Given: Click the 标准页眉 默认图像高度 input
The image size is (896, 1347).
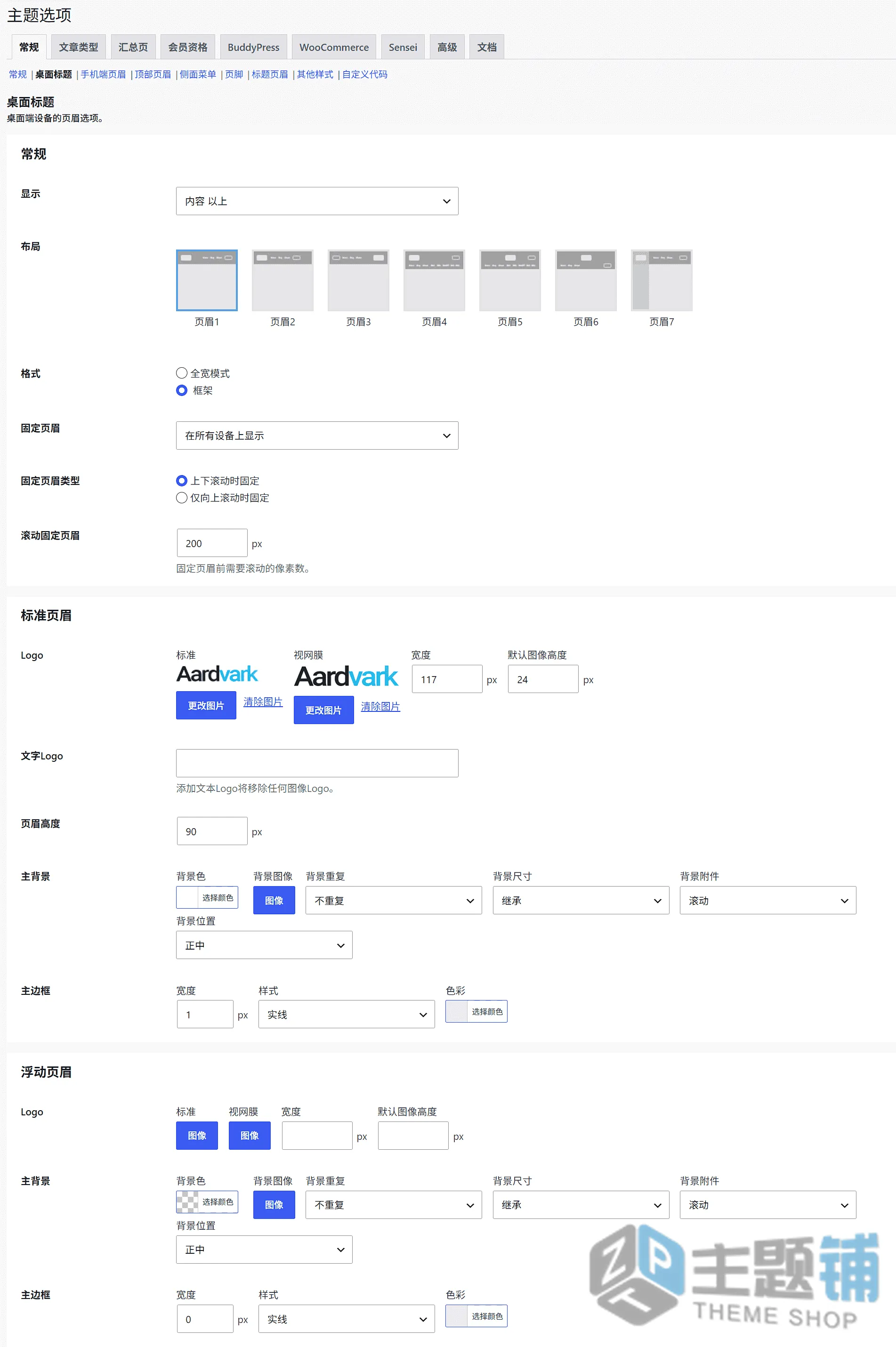Looking at the screenshot, I should (543, 679).
